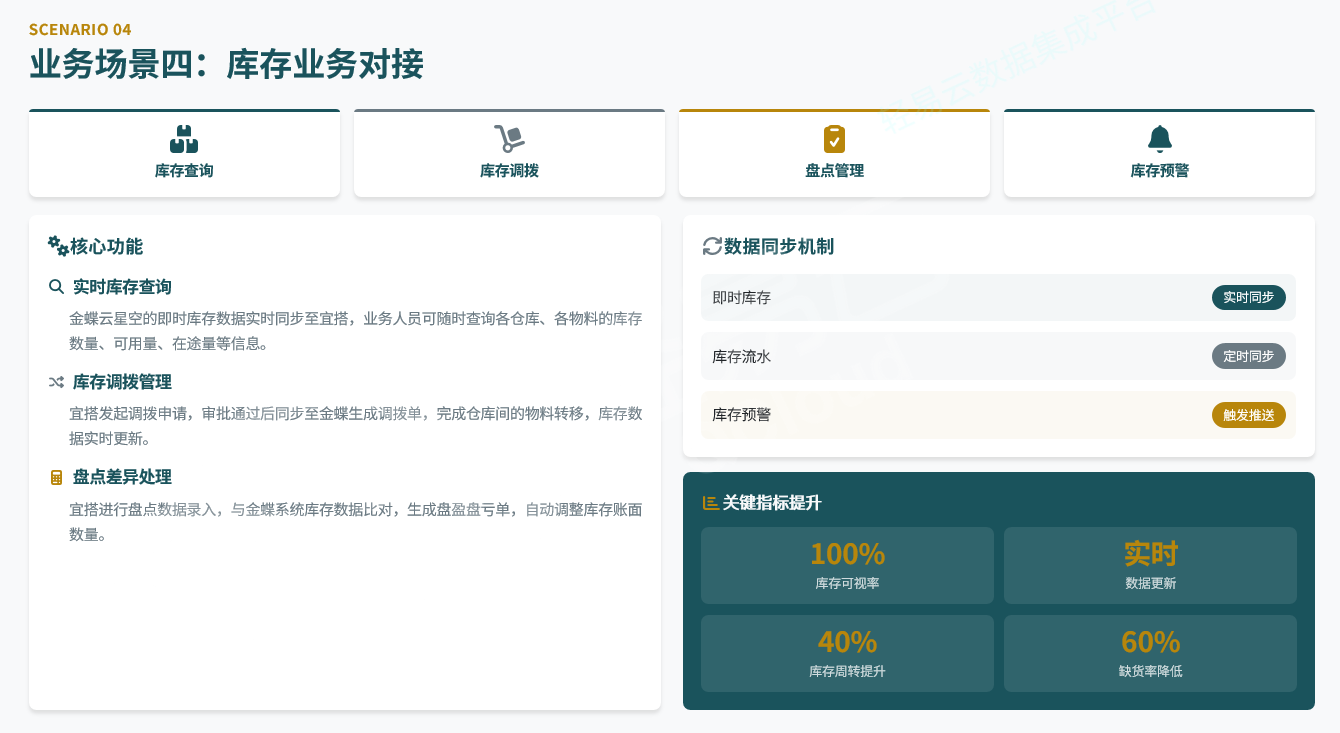Screen dimensions: 1340x733
Task: Click the 40% 库存周转提升 metric tile
Action: pyautogui.click(x=847, y=653)
